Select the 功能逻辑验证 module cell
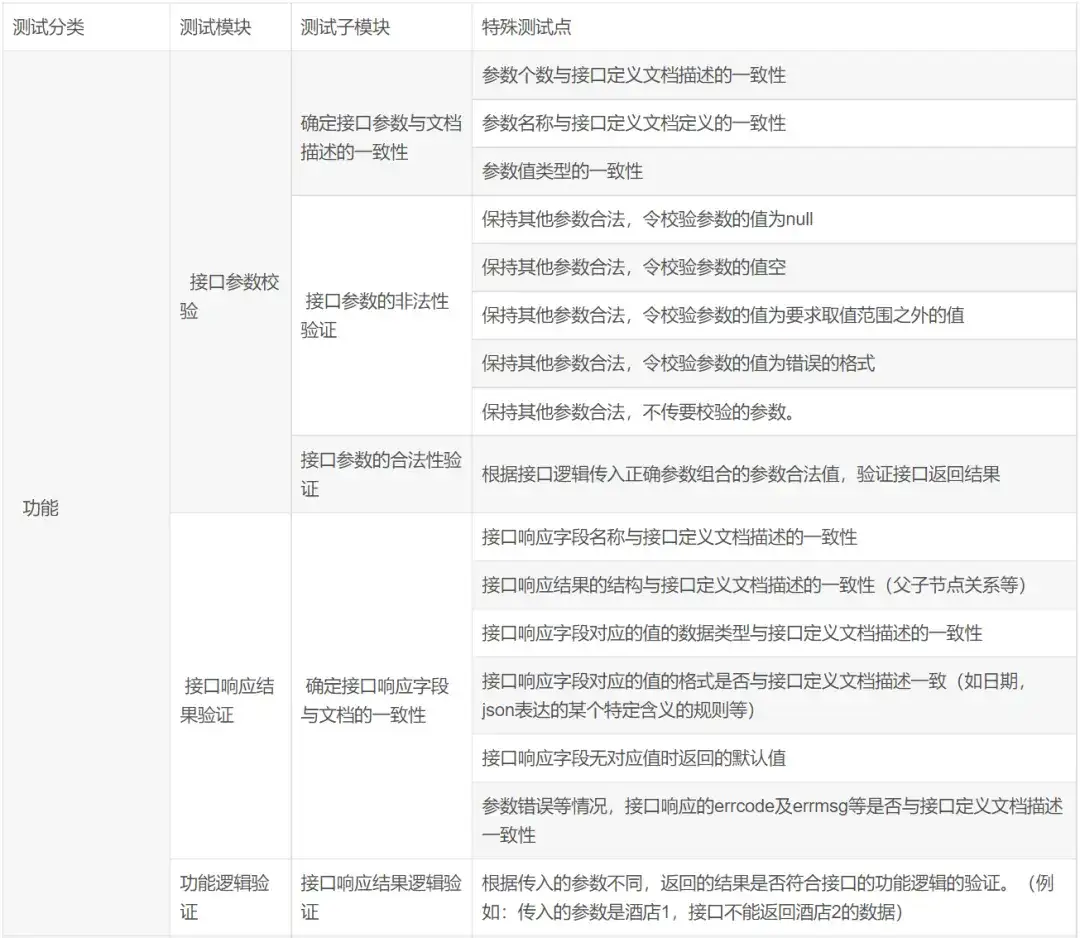 point(230,897)
